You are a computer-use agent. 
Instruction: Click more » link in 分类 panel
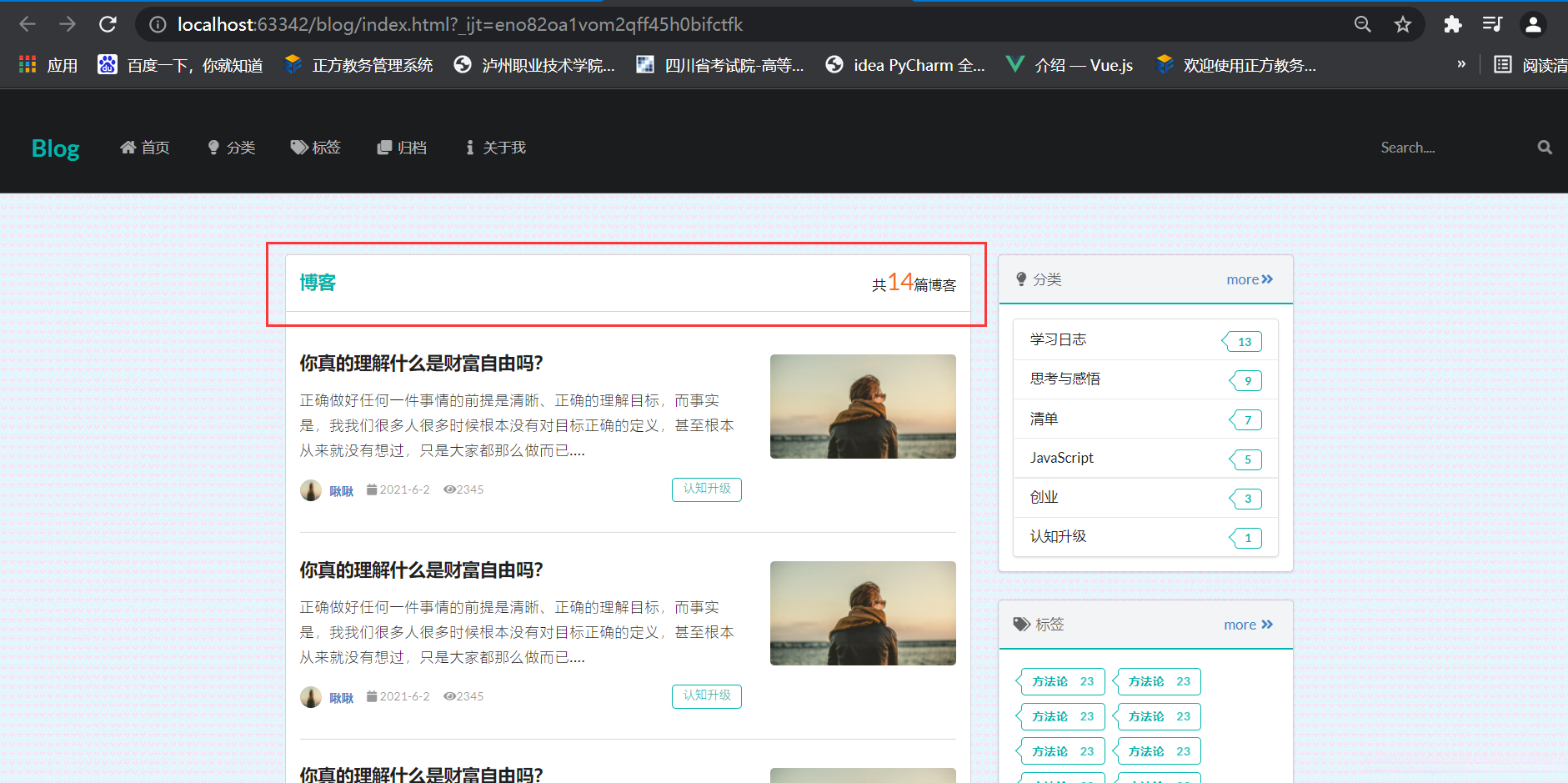[1250, 279]
